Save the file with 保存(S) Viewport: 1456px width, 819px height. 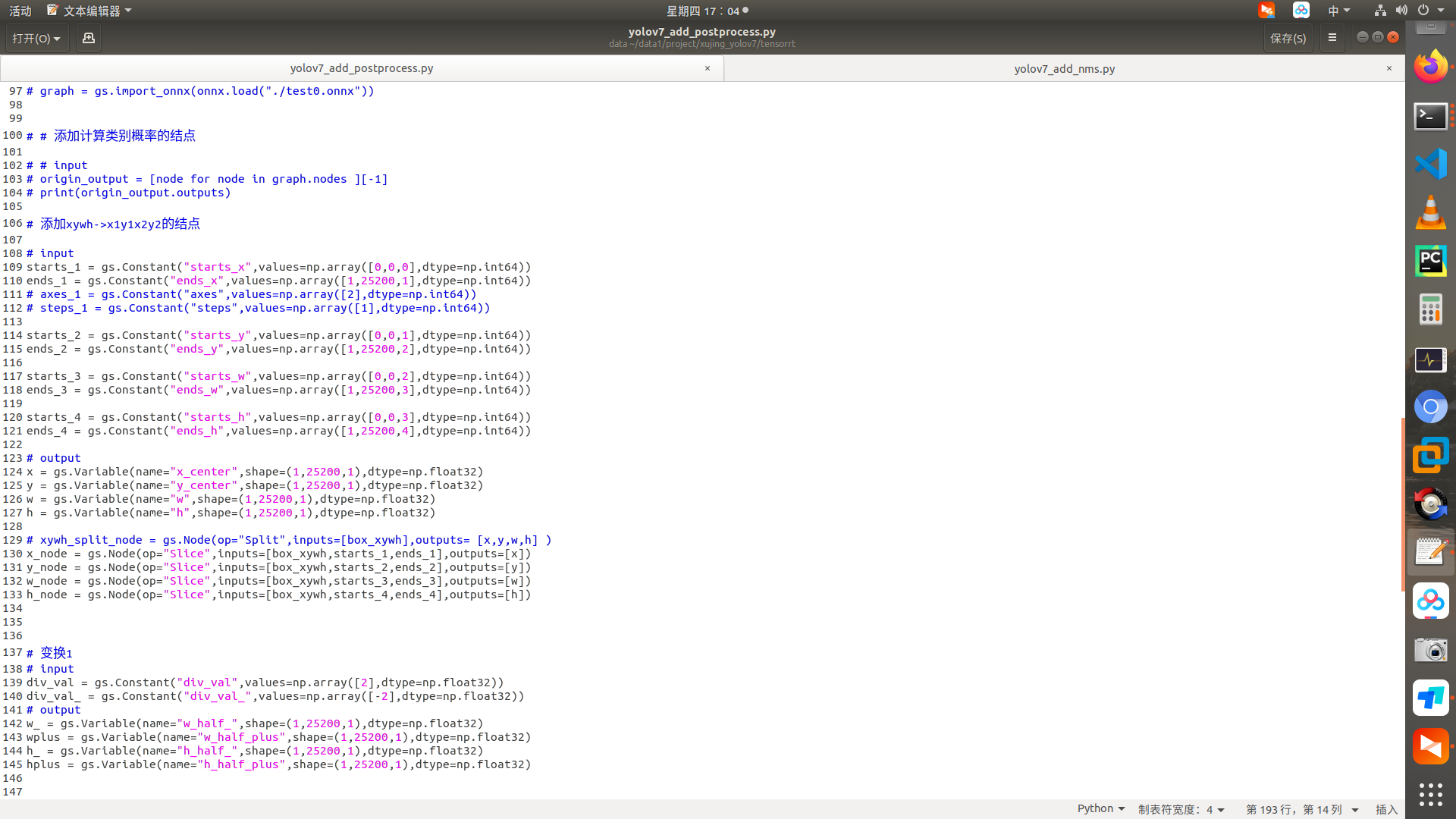[1288, 38]
